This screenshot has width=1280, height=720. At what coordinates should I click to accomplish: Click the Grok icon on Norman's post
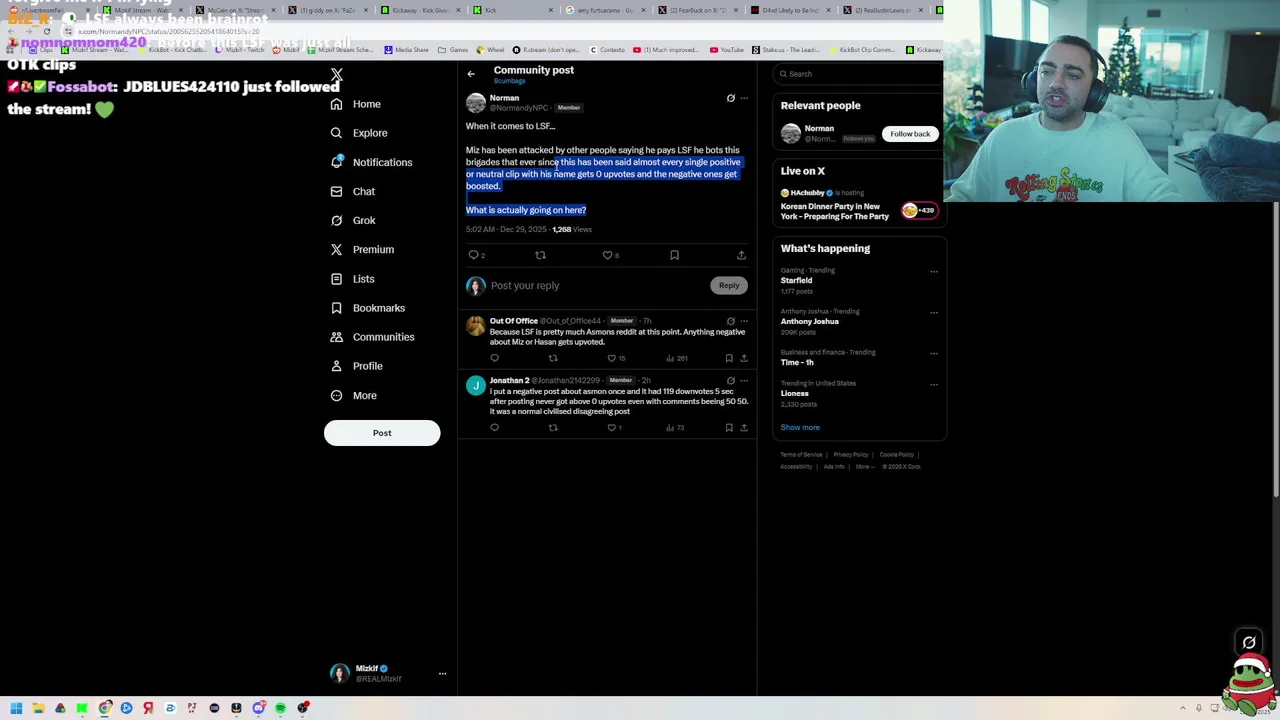(730, 98)
